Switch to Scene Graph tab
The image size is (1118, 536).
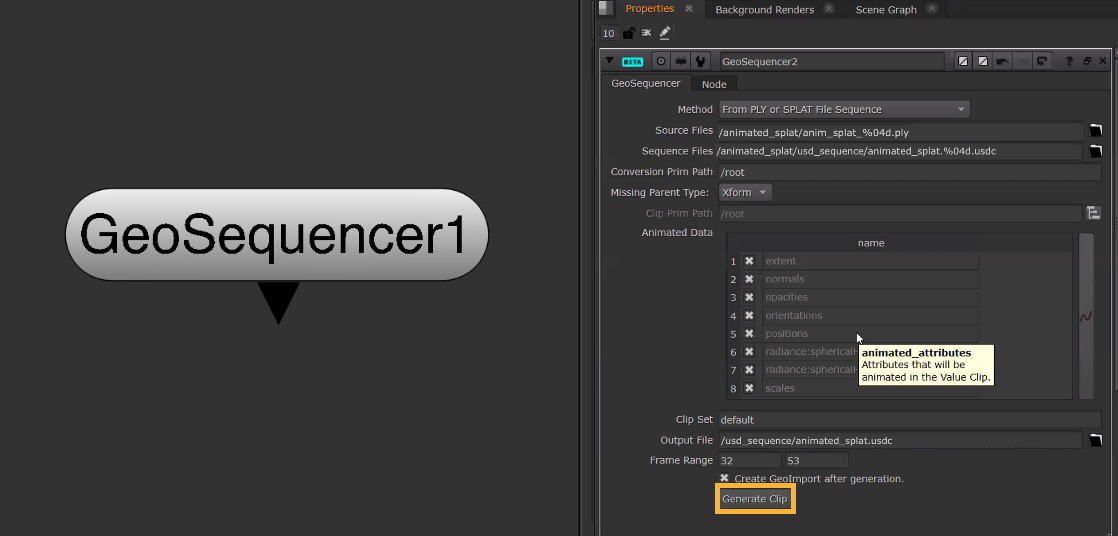coord(886,10)
